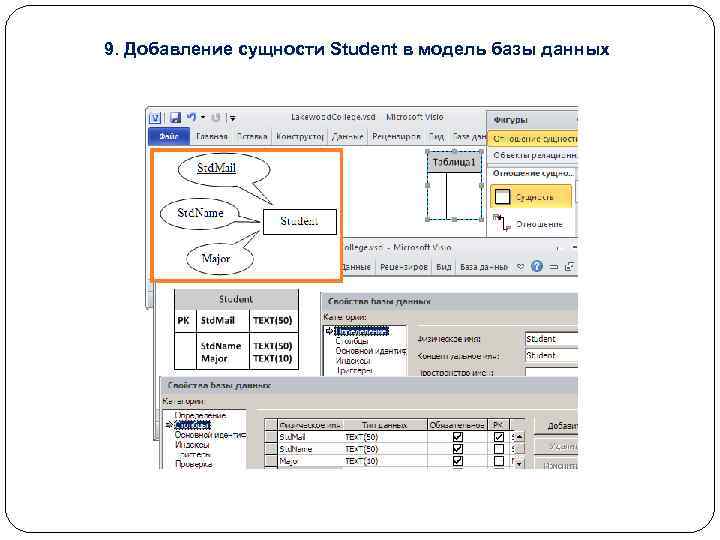The image size is (720, 540).
Task: Open the Вид tab in upper window
Action: tap(436, 136)
